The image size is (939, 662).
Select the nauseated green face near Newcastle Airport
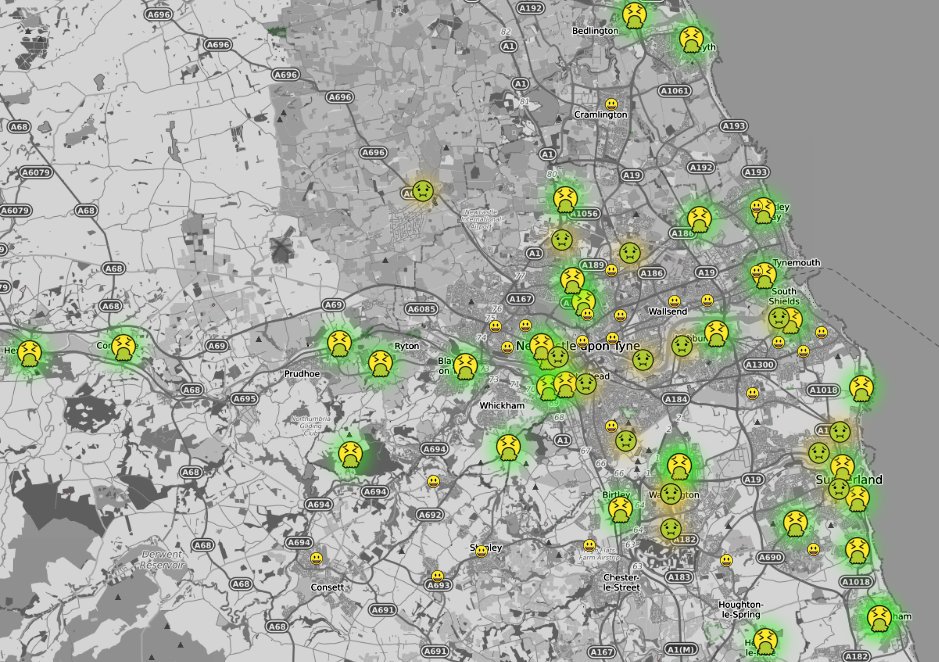point(423,190)
